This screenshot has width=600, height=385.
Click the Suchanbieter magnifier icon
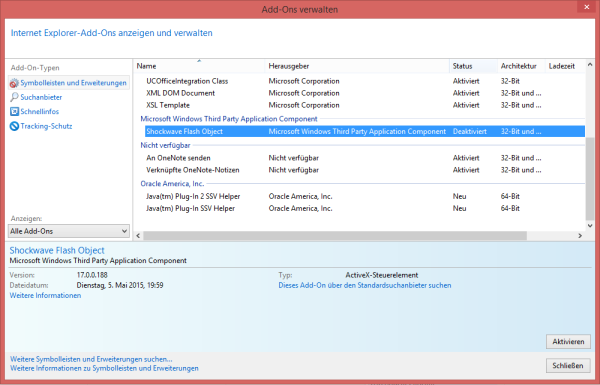[x=14, y=97]
